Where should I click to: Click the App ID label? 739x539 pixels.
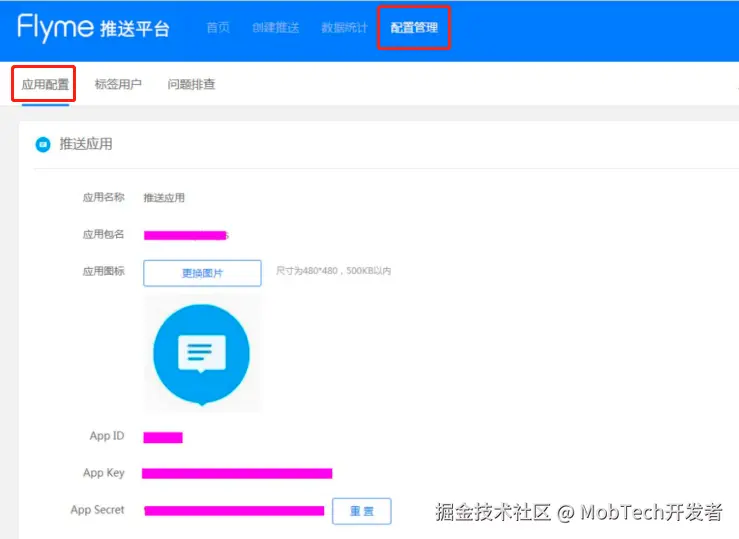pyautogui.click(x=107, y=436)
